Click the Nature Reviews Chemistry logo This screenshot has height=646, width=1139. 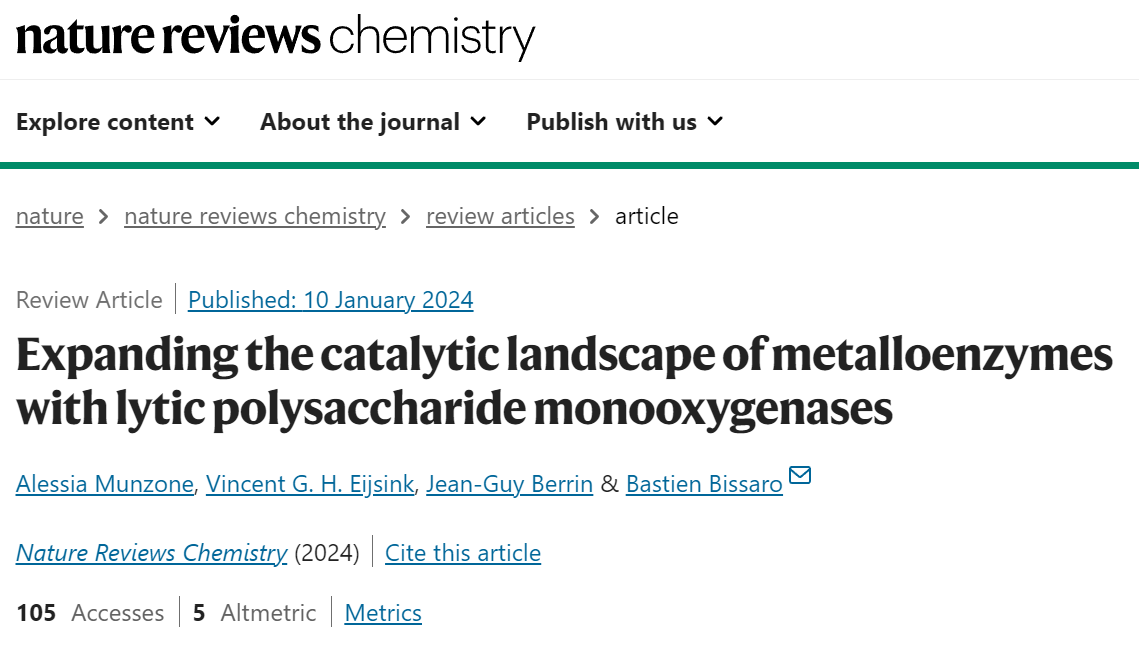pyautogui.click(x=275, y=37)
